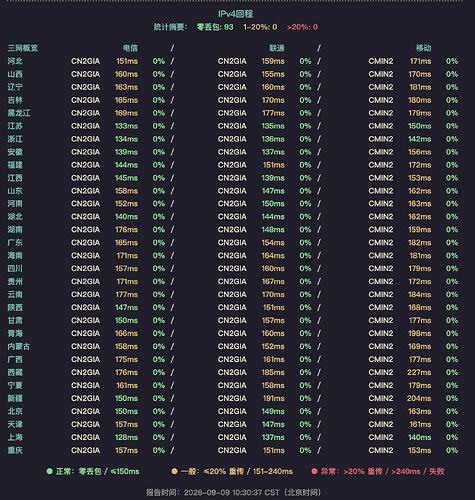
Task: Click the '184ms' 移动 latency for 云南
Action: 420,295
